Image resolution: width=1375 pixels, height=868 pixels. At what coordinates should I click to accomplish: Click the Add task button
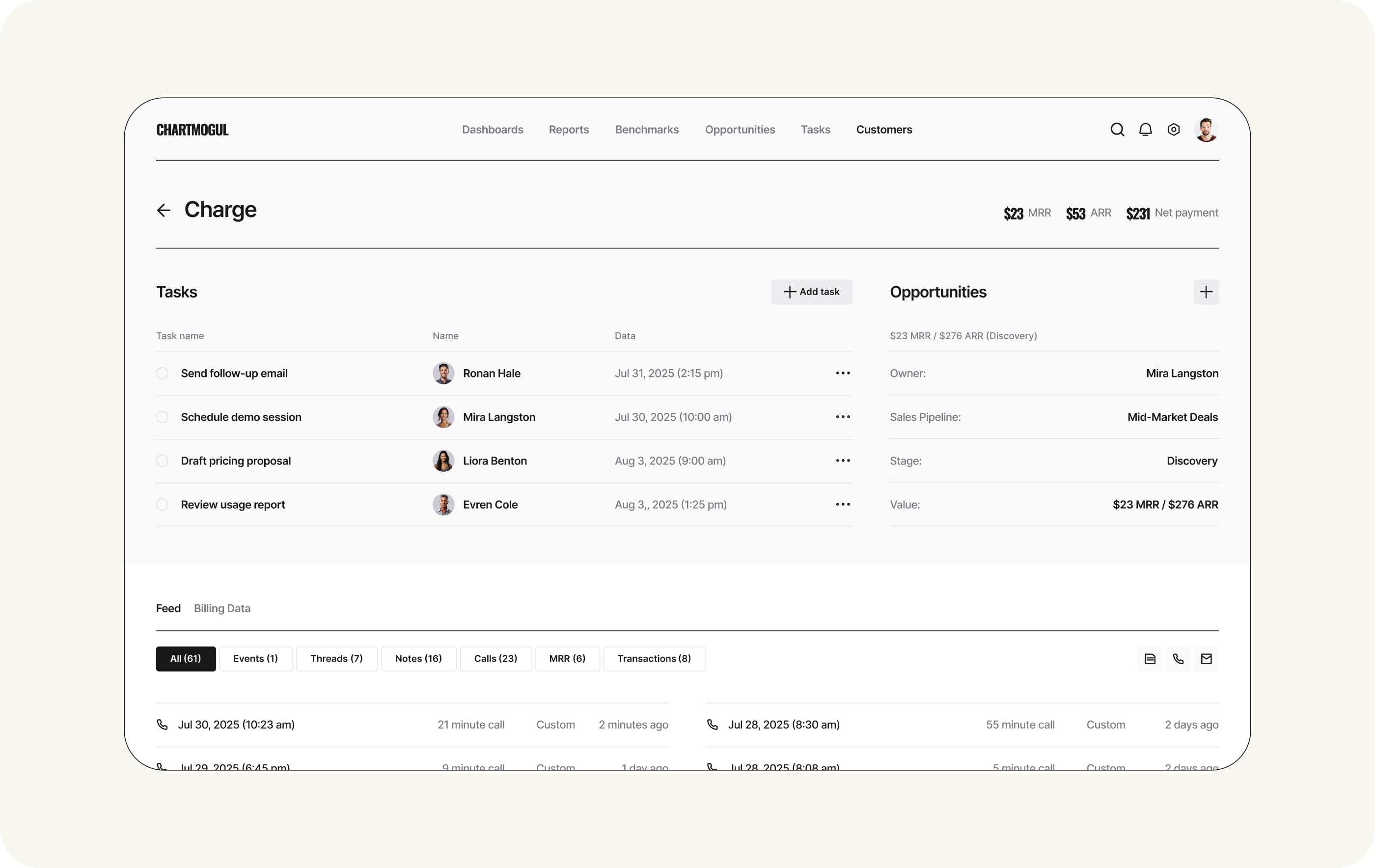(811, 292)
